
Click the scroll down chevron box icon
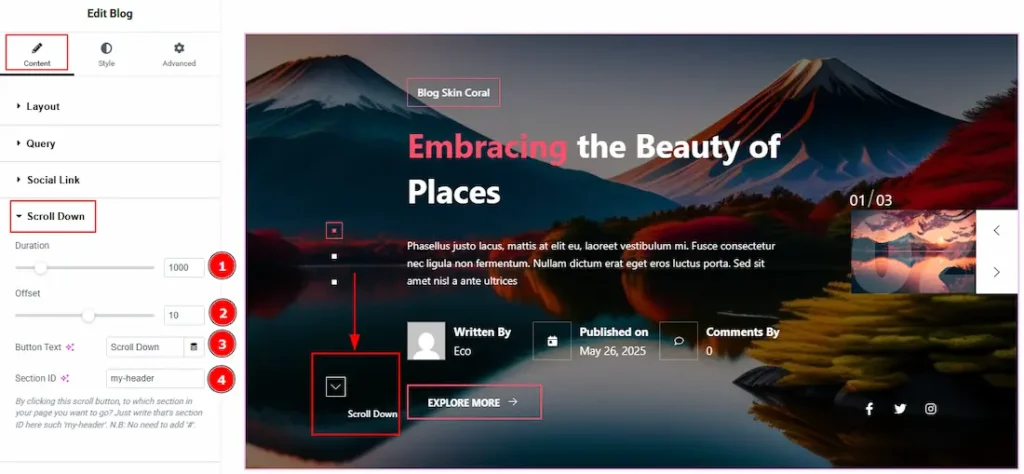click(x=336, y=387)
